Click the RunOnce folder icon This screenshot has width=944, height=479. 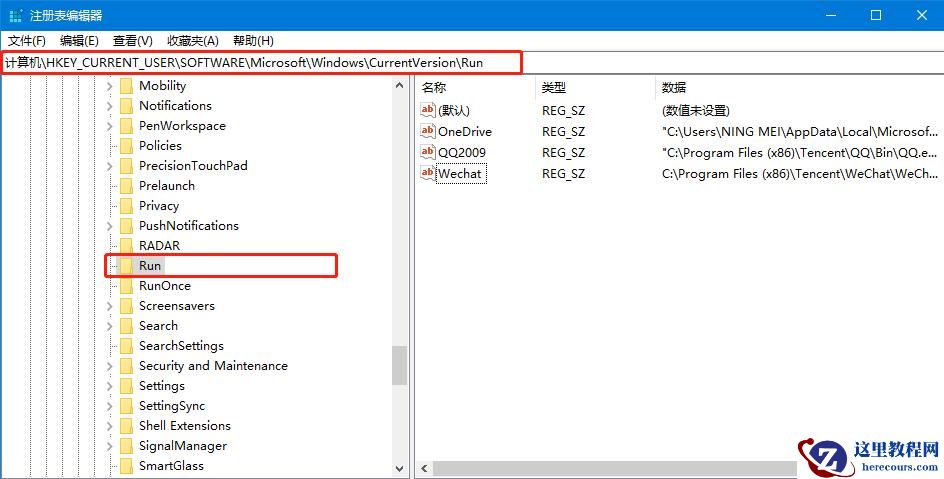(126, 286)
